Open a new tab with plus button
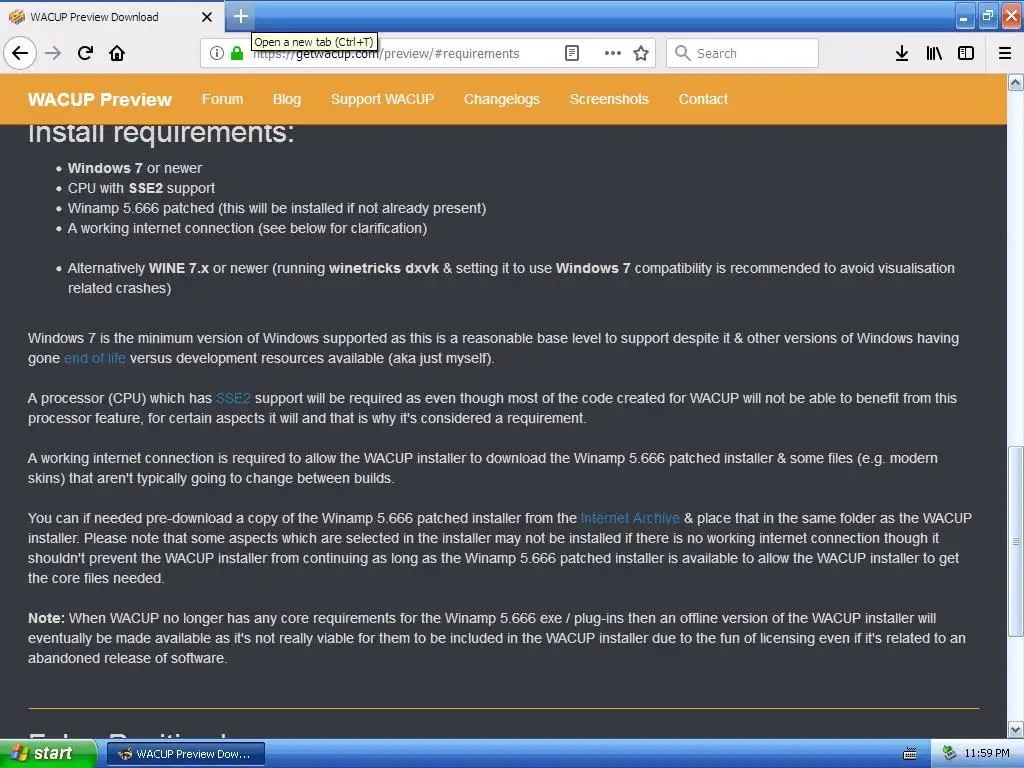1024x768 pixels. pos(240,16)
